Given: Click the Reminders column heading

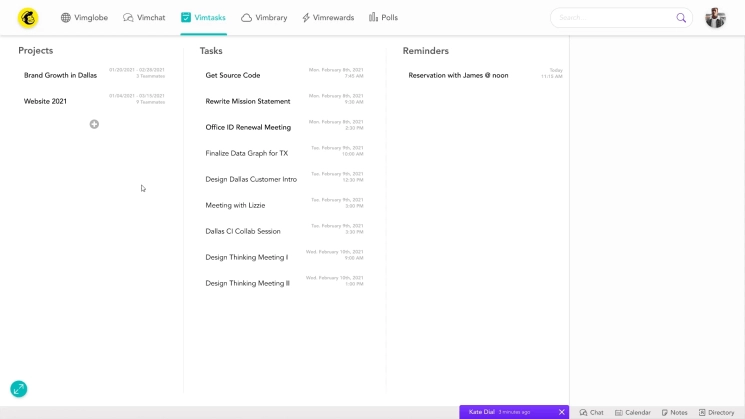Looking at the screenshot, I should point(426,50).
